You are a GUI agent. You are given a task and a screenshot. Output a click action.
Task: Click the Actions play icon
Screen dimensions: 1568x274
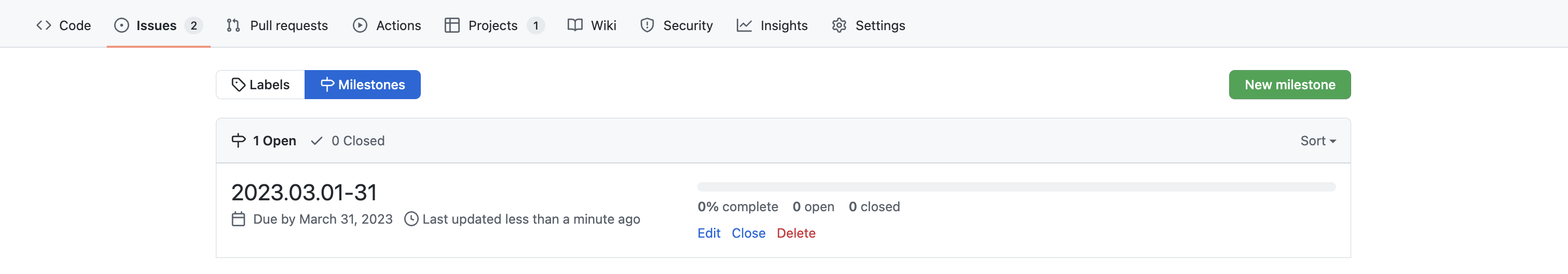tap(360, 25)
